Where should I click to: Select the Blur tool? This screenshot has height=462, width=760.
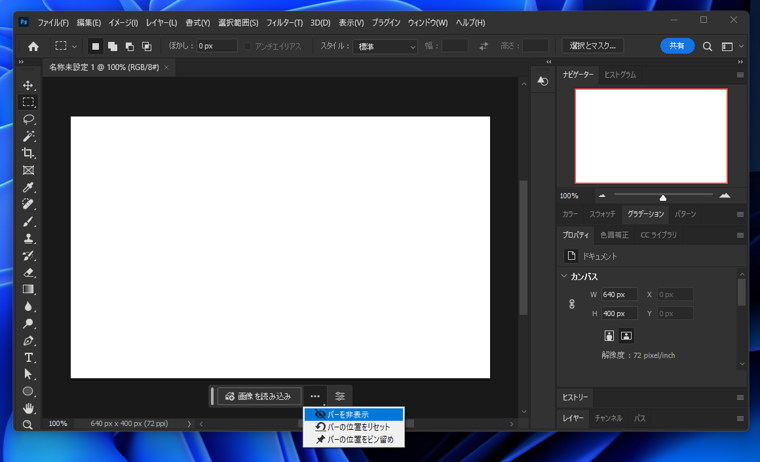pos(28,306)
